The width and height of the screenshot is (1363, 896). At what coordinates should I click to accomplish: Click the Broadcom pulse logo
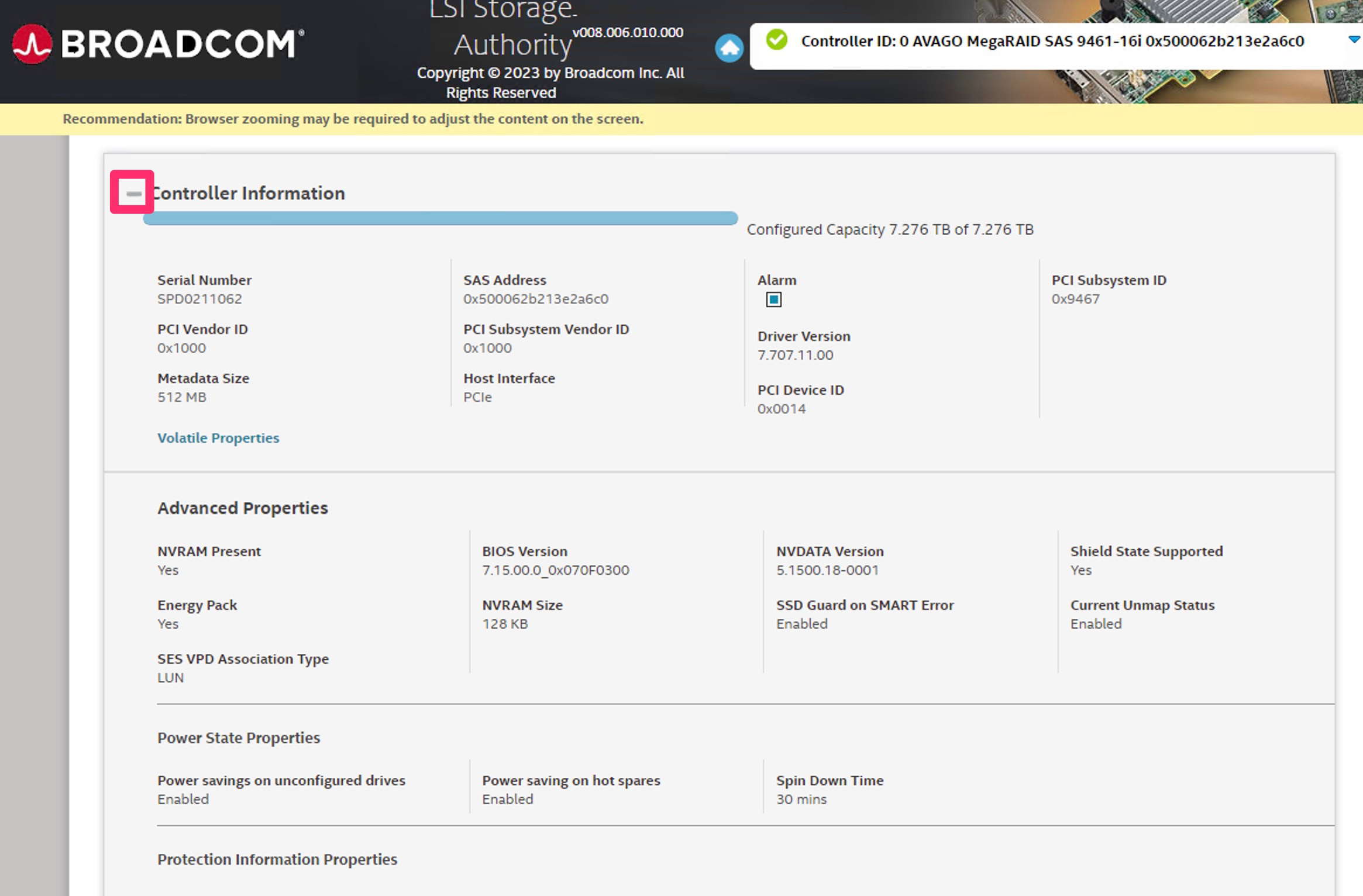[x=32, y=44]
